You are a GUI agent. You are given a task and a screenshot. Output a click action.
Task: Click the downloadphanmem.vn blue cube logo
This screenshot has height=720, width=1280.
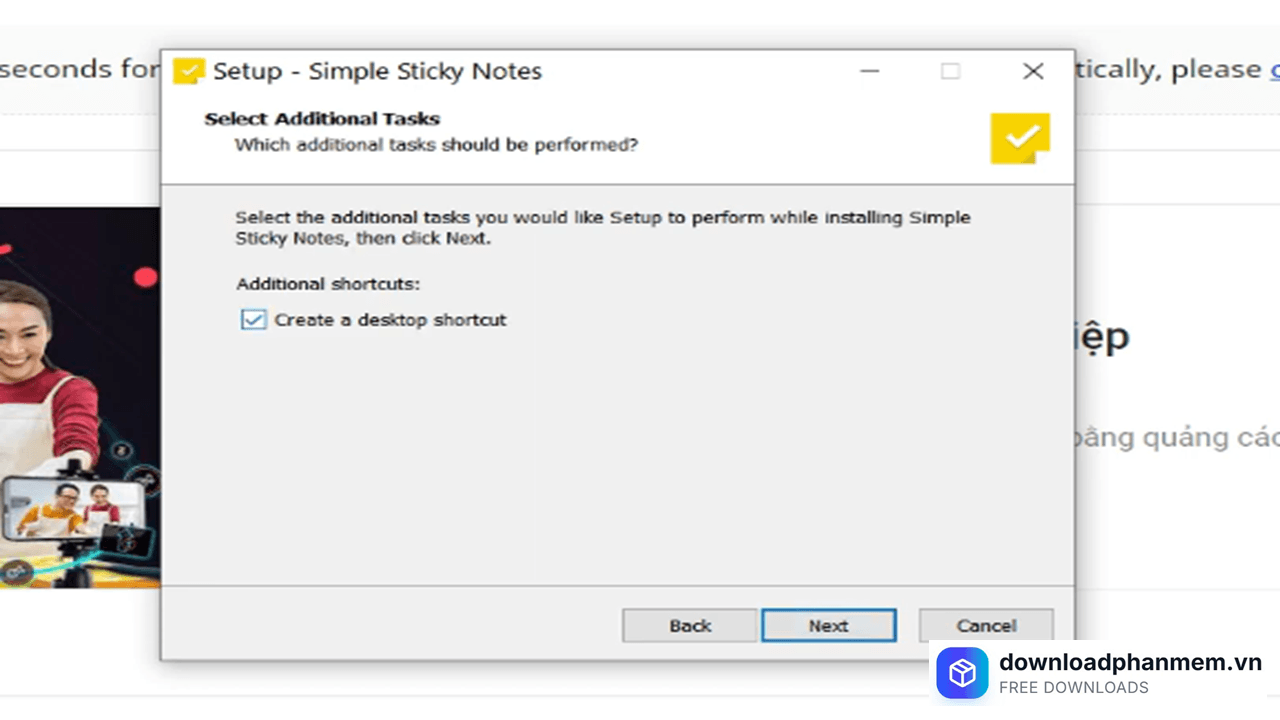point(962,673)
